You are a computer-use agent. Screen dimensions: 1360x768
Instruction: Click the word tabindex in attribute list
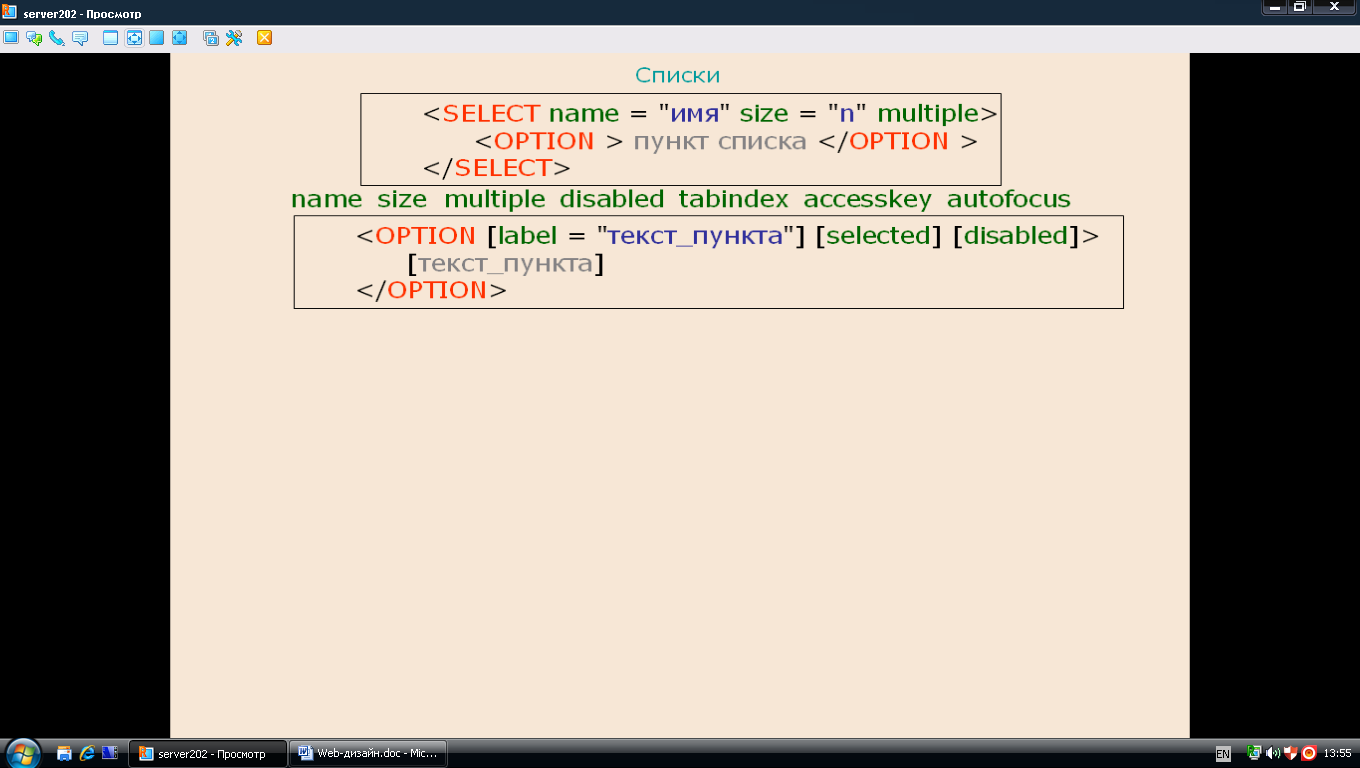[733, 199]
